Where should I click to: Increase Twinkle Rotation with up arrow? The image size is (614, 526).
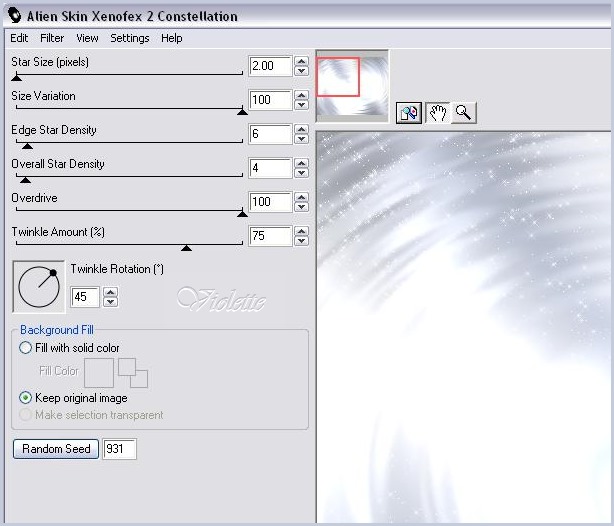pos(110,292)
